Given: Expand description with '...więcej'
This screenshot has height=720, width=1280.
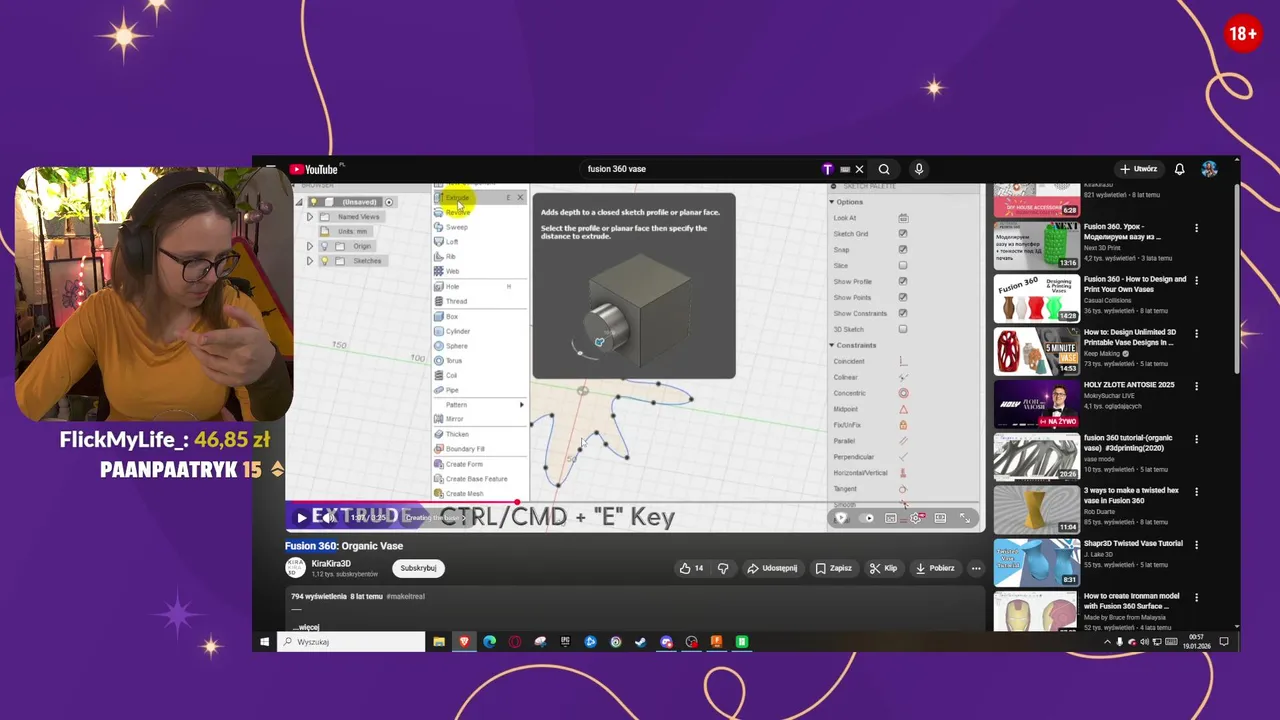Looking at the screenshot, I should click(x=306, y=627).
